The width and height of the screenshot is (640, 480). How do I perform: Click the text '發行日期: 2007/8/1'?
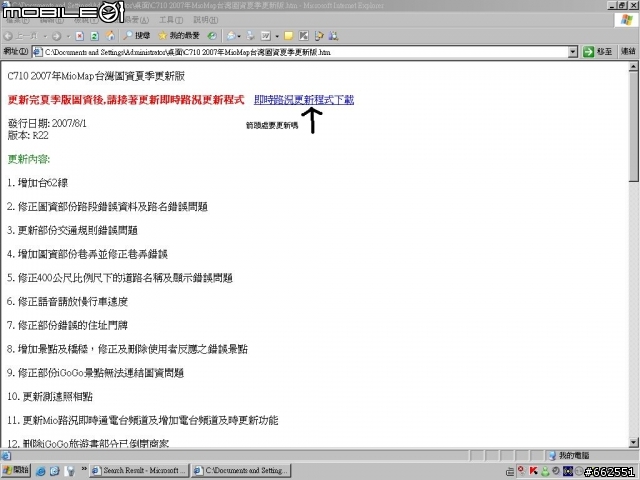[47, 123]
